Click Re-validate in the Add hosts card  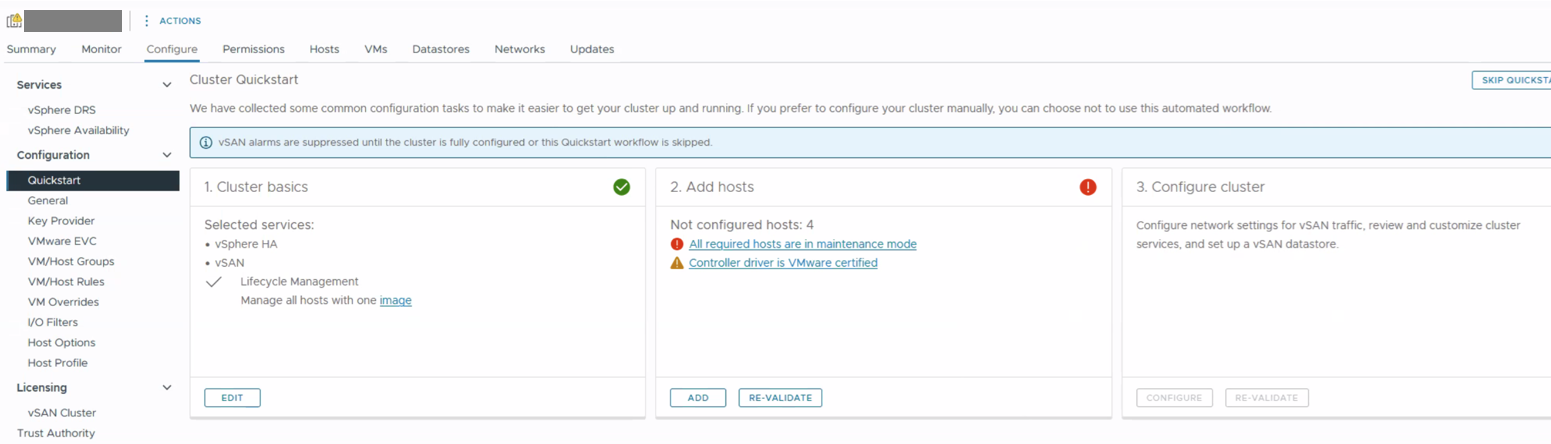coord(780,398)
